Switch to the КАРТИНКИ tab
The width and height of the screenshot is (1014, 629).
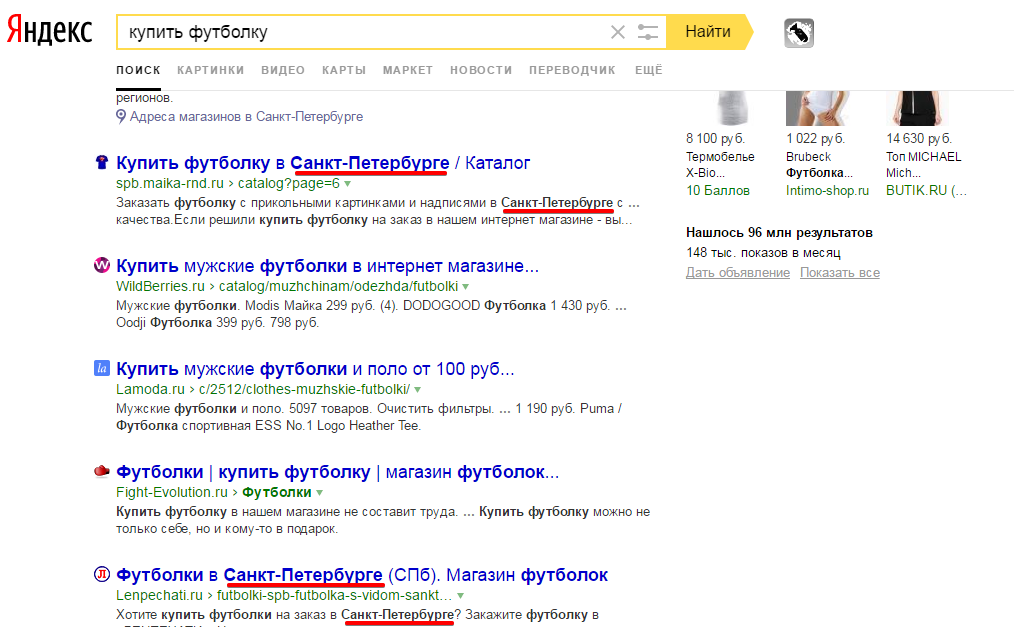[x=211, y=70]
